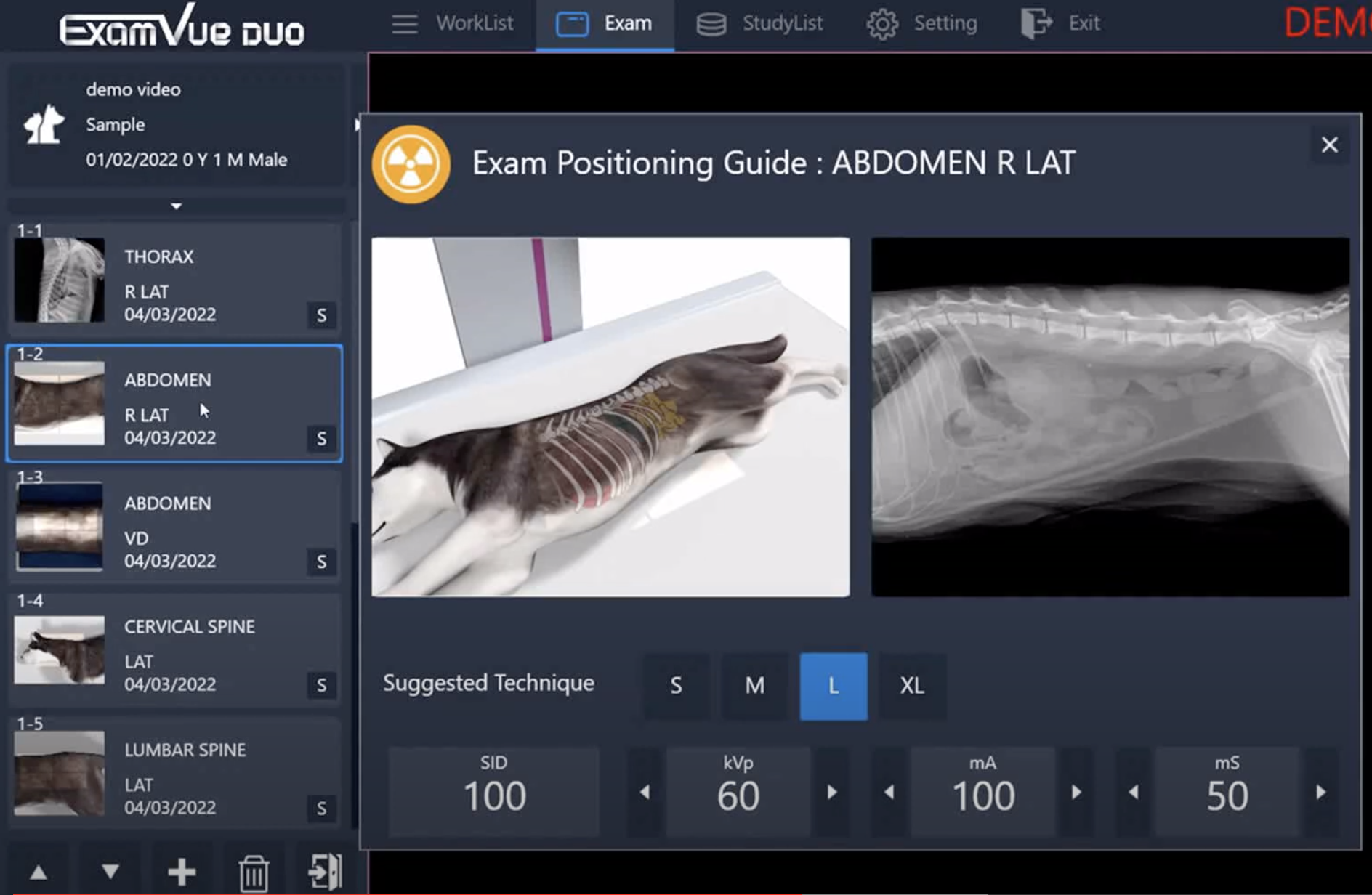The image size is (1372, 895).
Task: Decrease the kVp value
Action: 645,792
